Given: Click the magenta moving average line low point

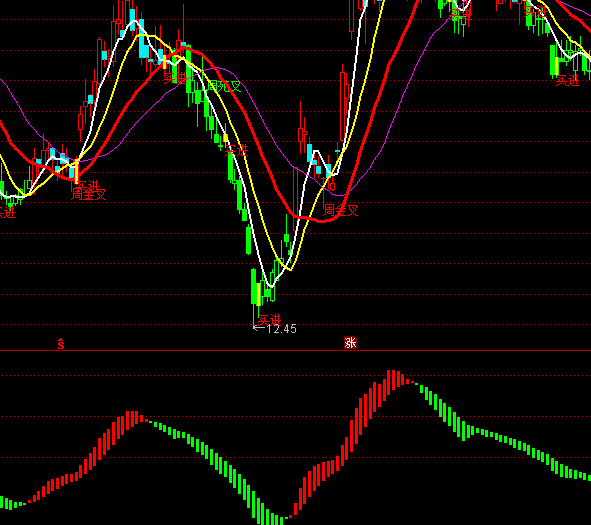Looking at the screenshot, I should [x=340, y=195].
